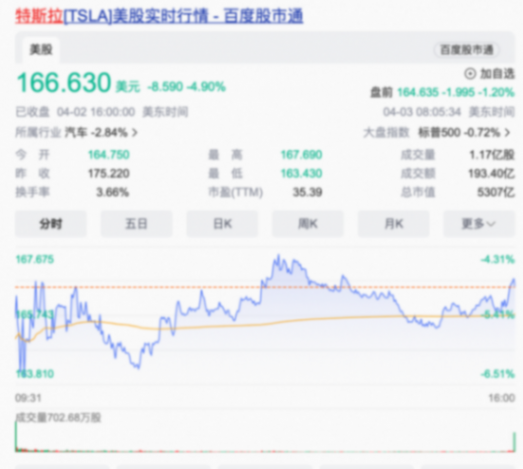Click the 09:31 time label
The height and width of the screenshot is (469, 523).
28,398
